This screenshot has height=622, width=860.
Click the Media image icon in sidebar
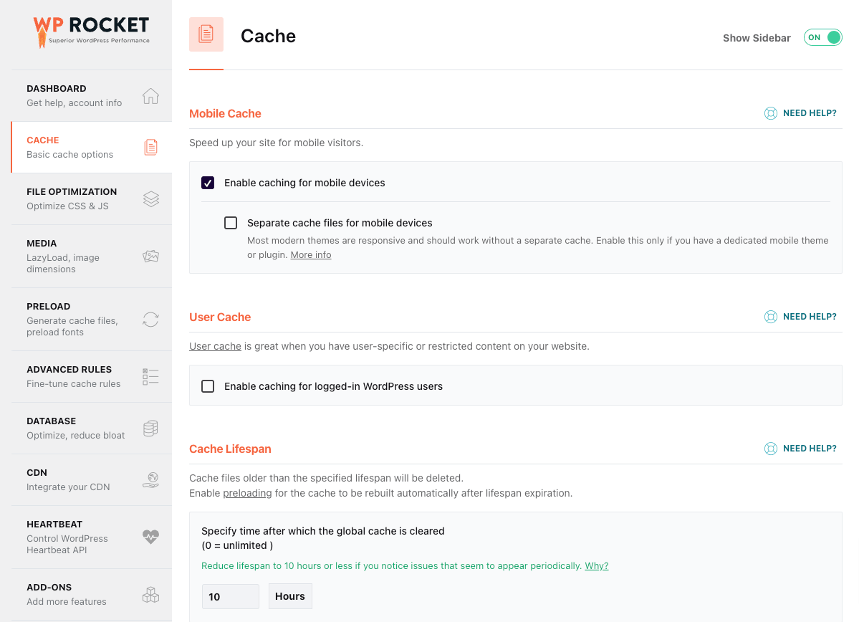tap(150, 256)
